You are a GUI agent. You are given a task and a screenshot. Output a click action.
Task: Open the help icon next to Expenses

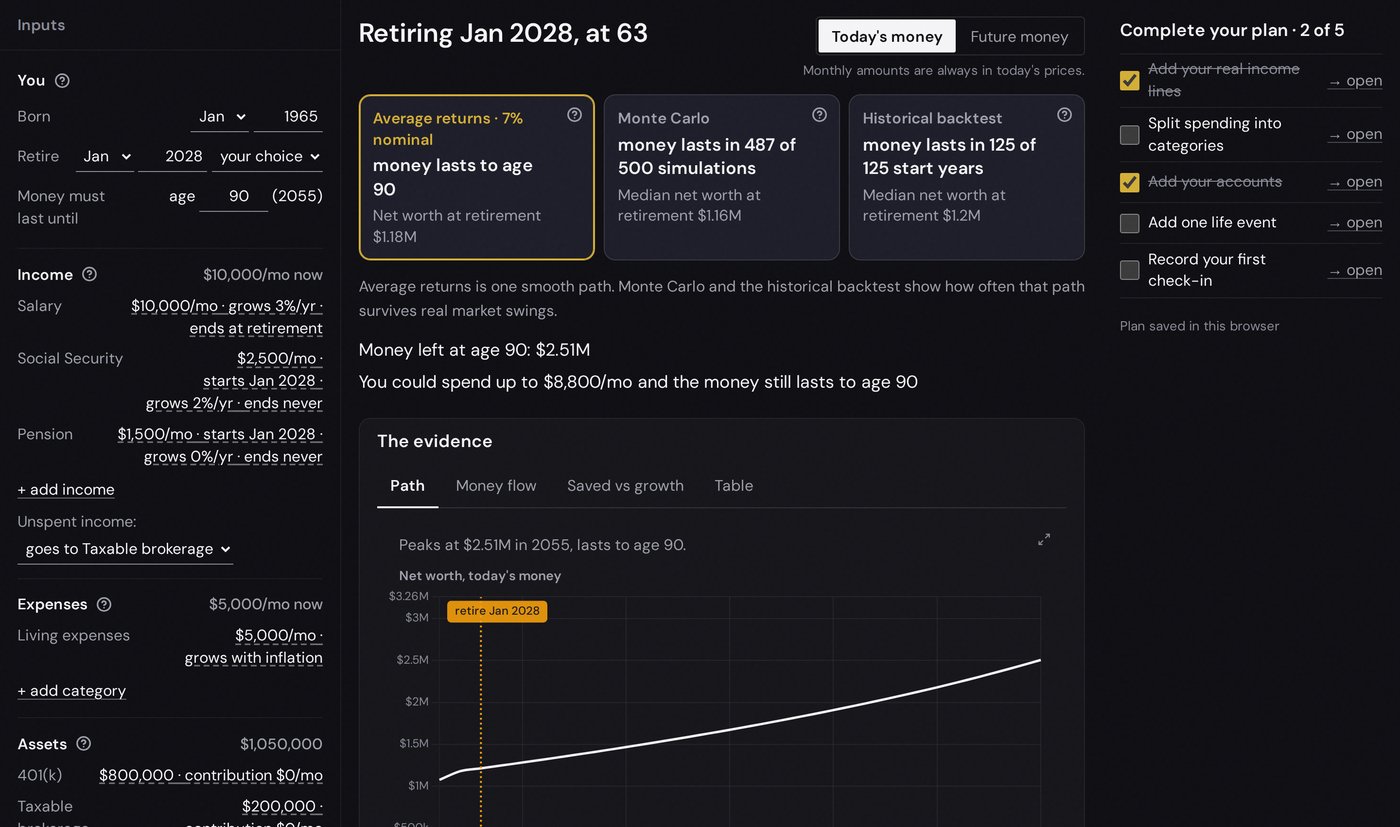[104, 604]
